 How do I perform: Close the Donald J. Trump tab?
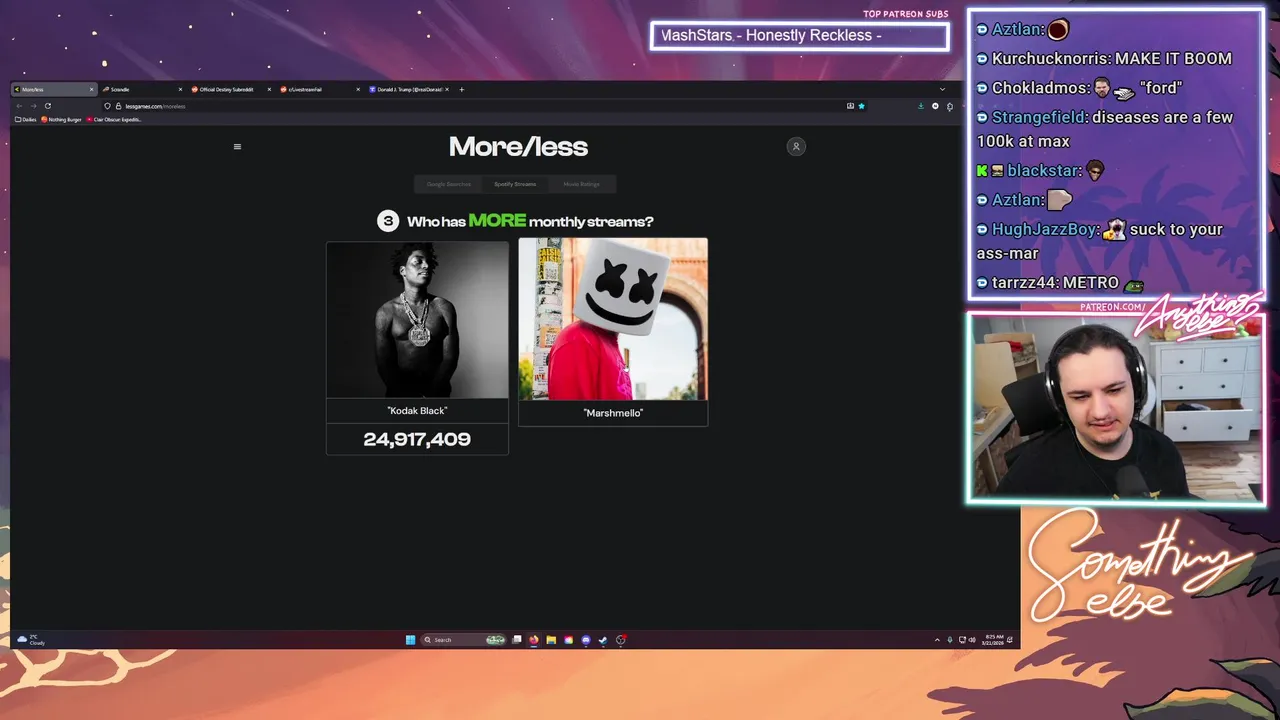(447, 89)
